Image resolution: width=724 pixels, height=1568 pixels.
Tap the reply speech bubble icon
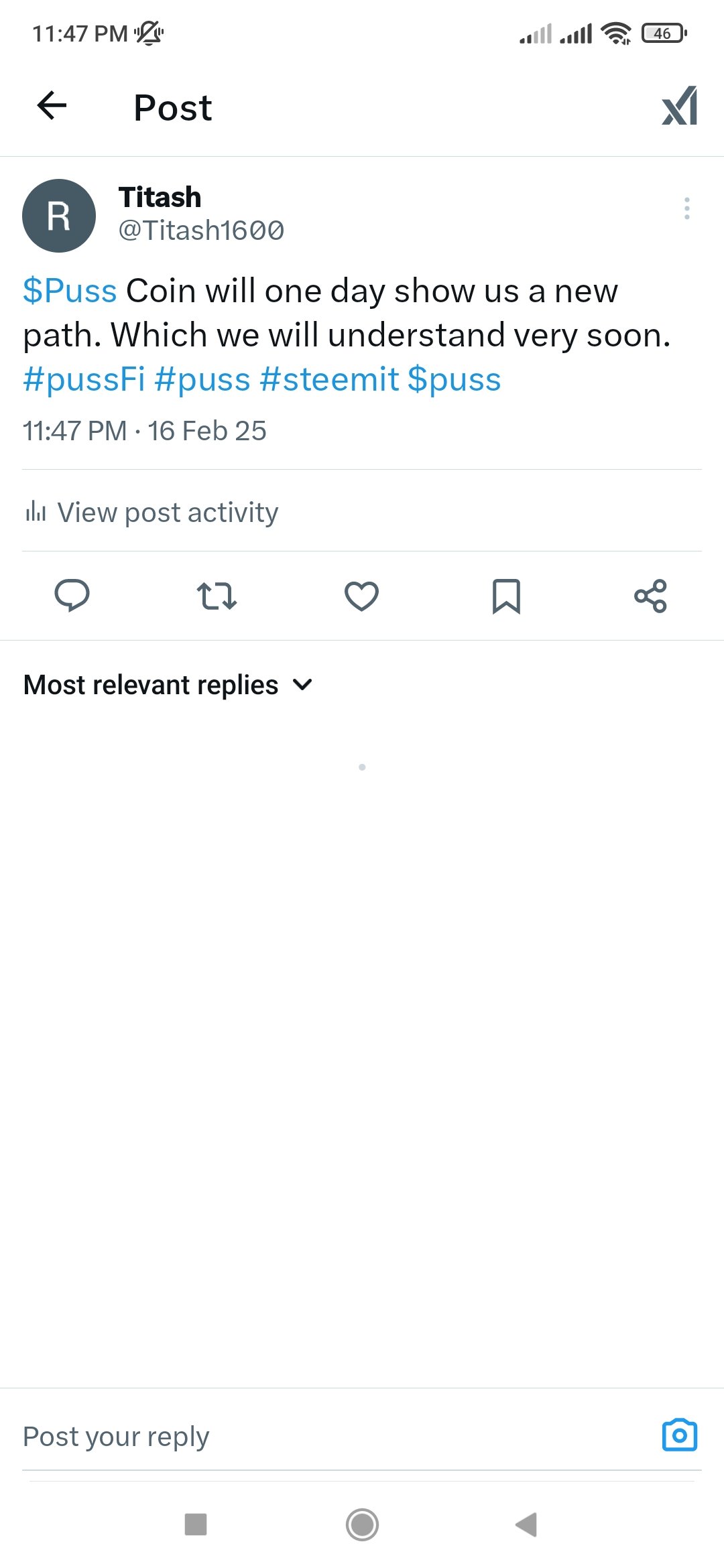(x=72, y=595)
